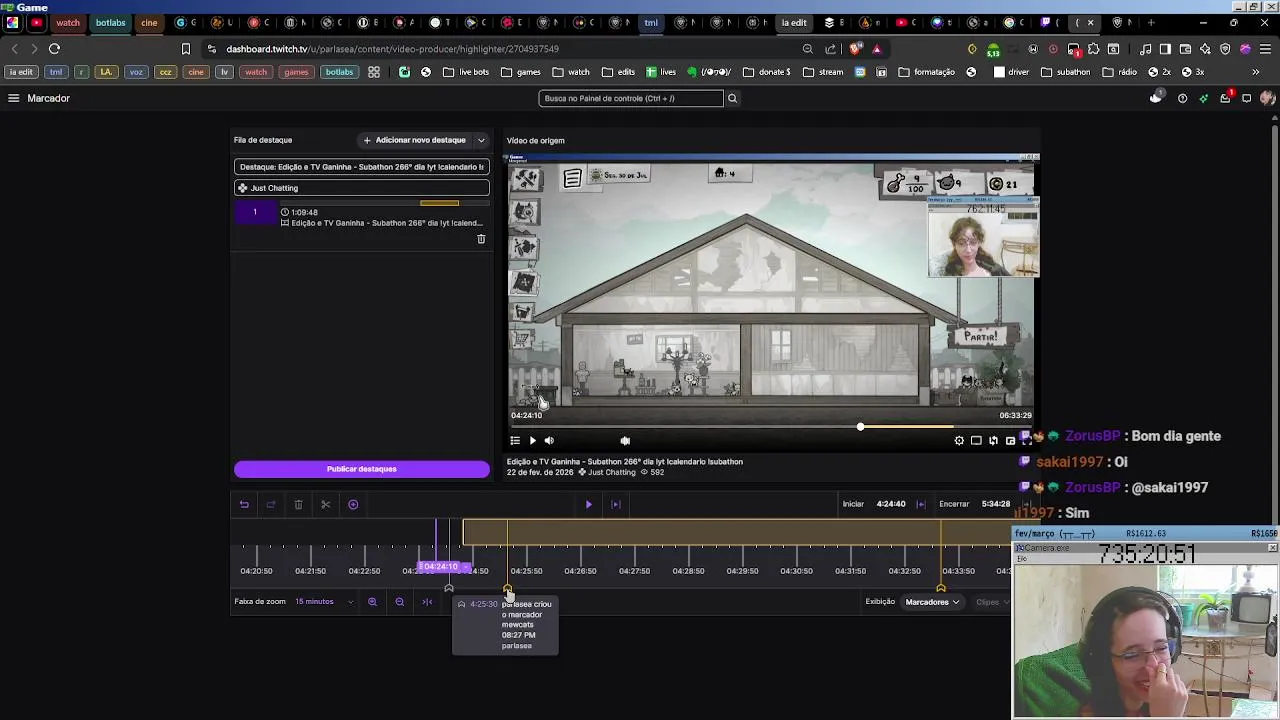Screen dimensions: 1280x720
Task: Switch to the 'ia edit' browser tab
Action: [x=794, y=23]
